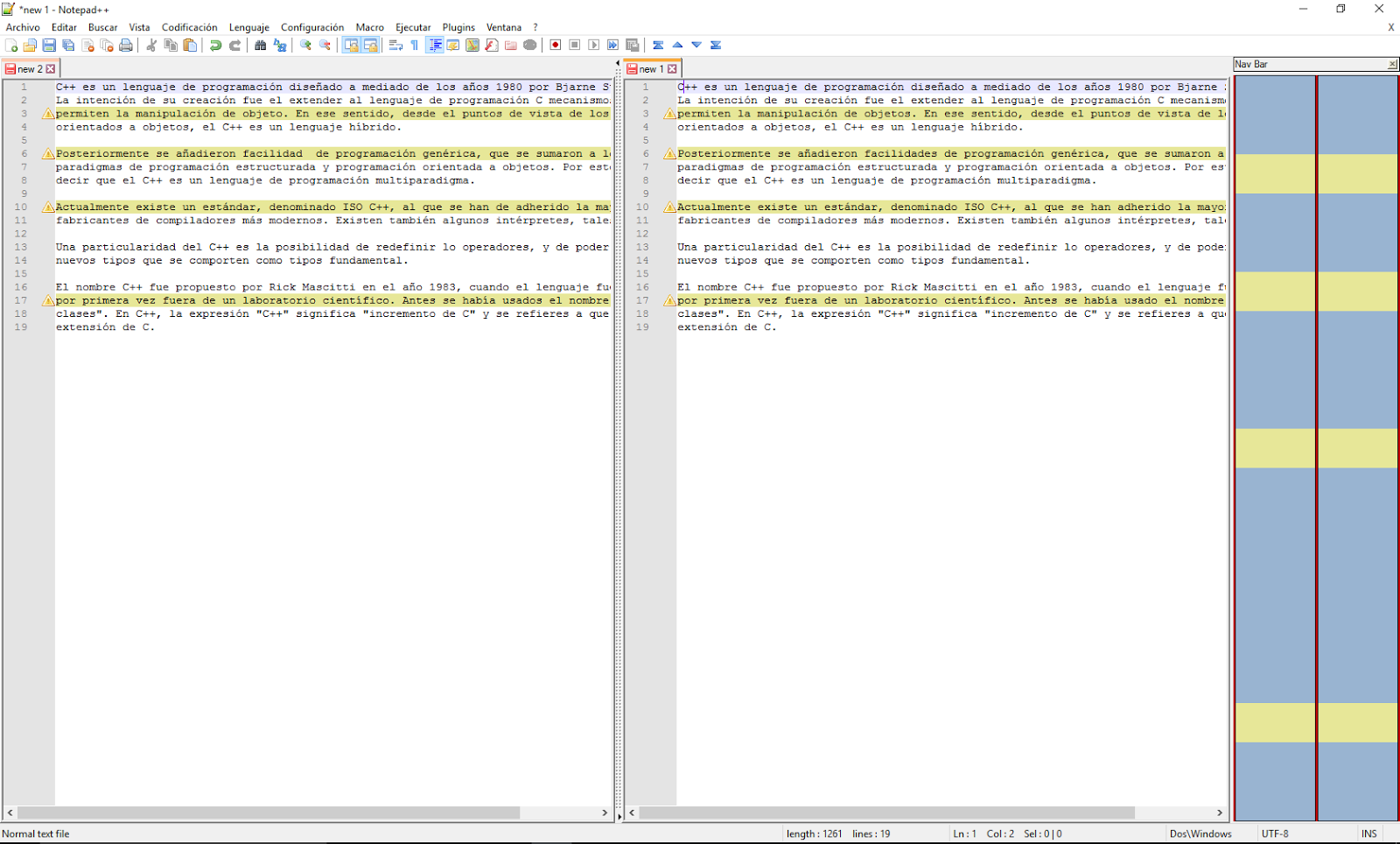Open the Plugins menu
Screen dimensions: 1400x844
[458, 27]
